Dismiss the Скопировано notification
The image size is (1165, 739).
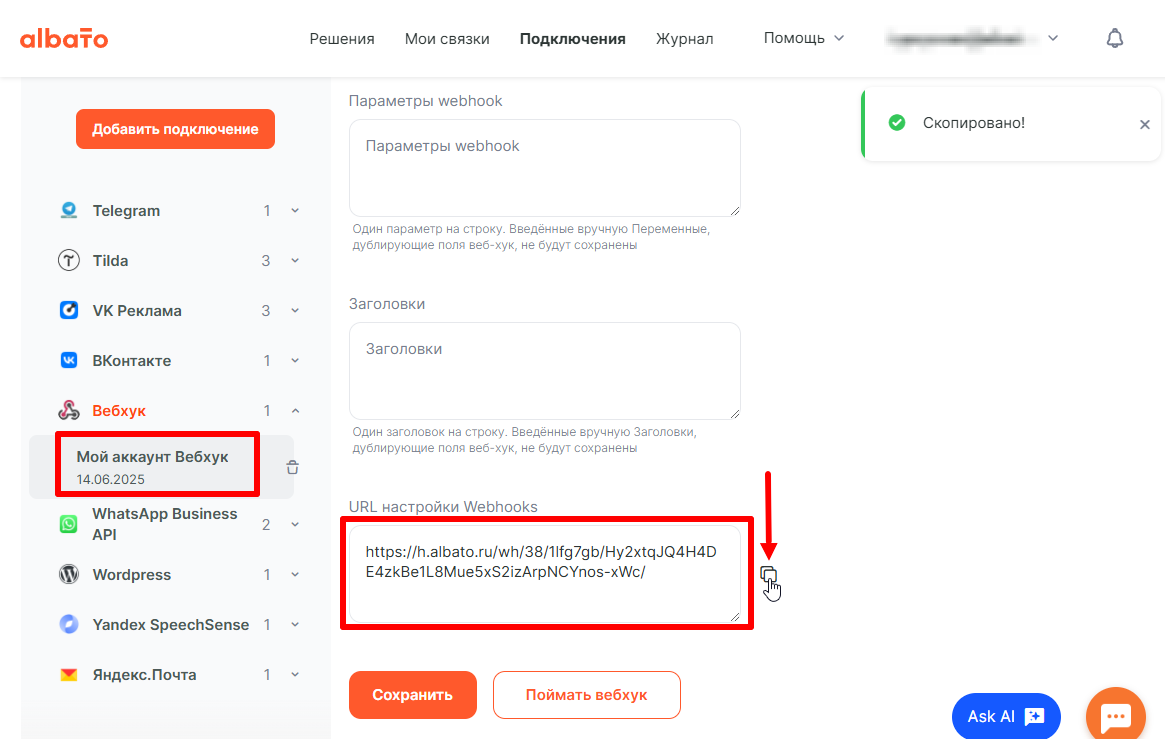pos(1145,125)
